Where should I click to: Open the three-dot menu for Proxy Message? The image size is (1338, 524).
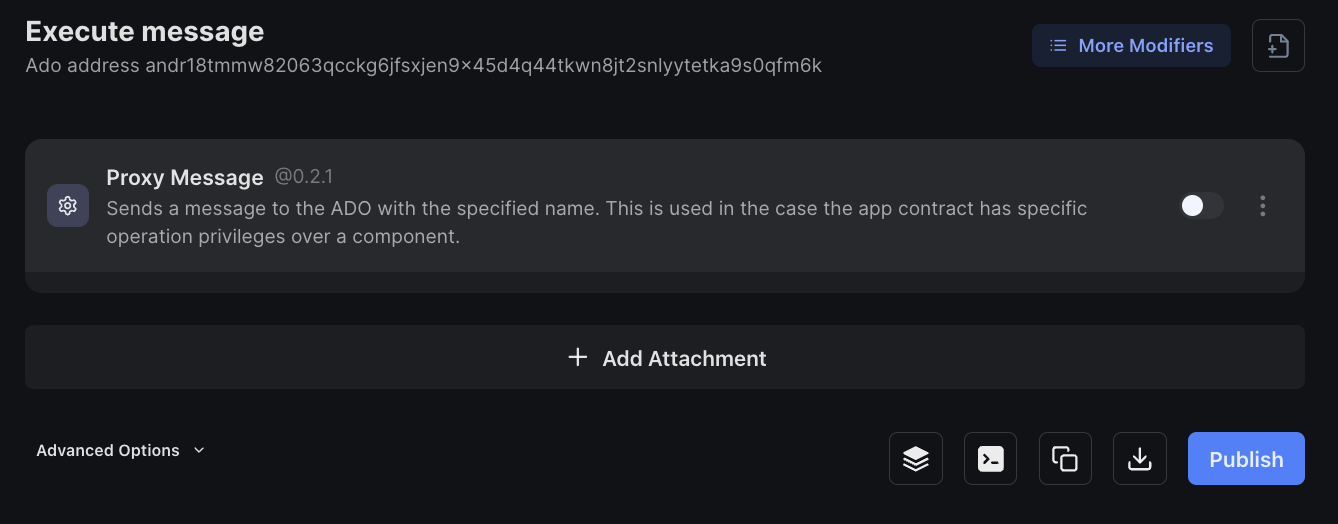[1263, 206]
